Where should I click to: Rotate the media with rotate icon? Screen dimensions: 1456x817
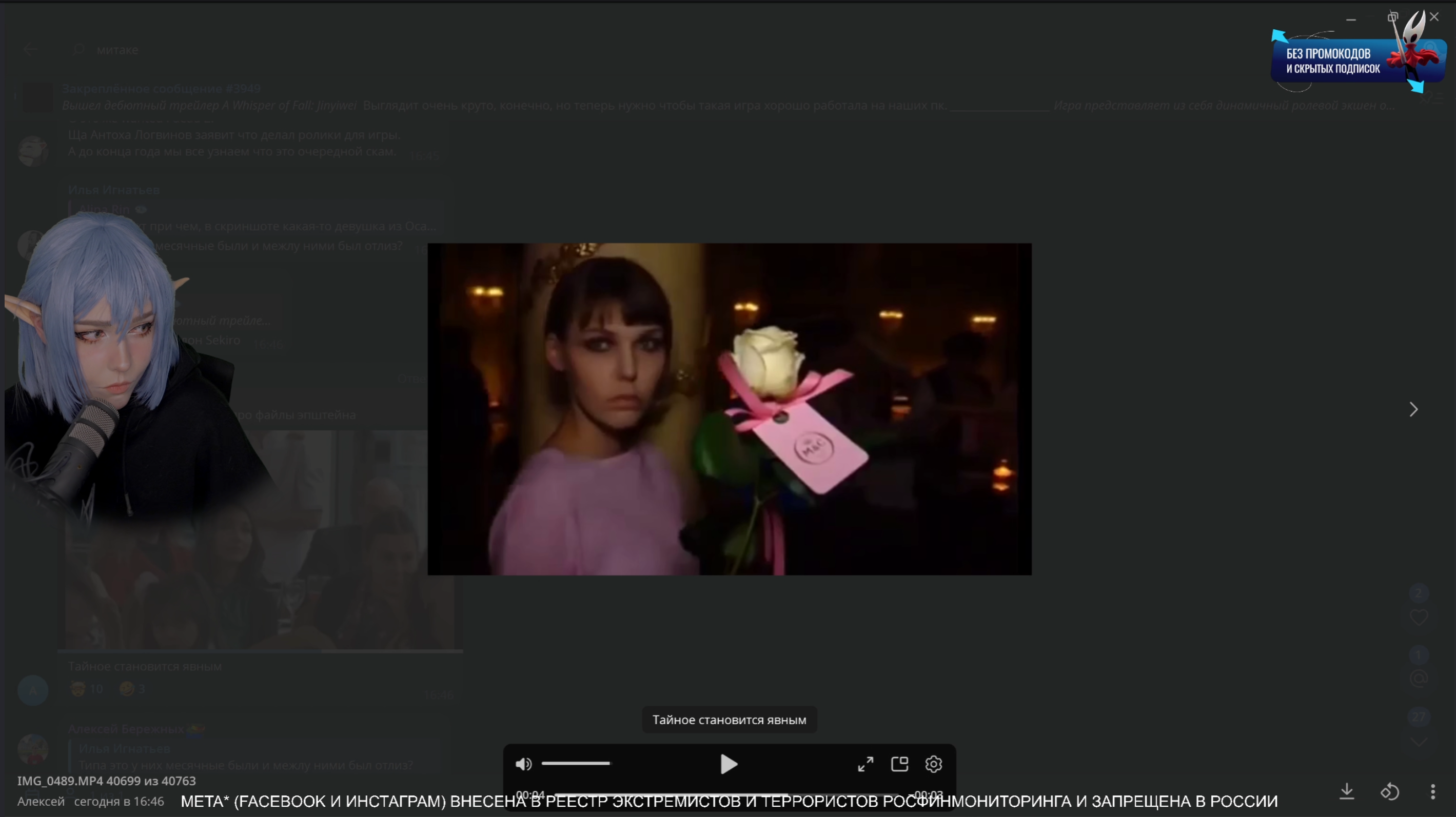(x=1390, y=791)
